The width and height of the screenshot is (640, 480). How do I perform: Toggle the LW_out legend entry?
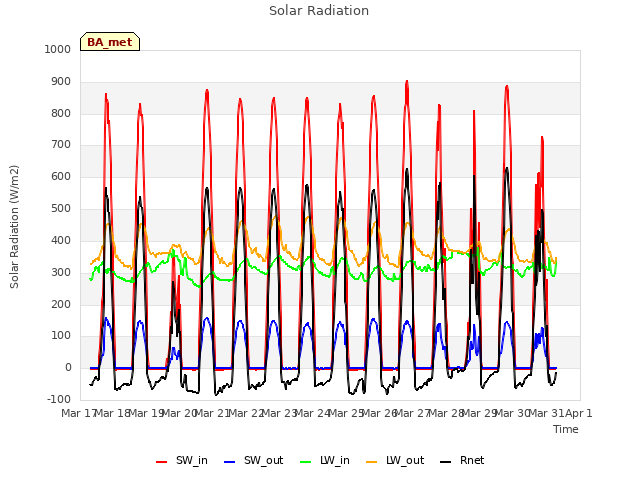[x=395, y=460]
